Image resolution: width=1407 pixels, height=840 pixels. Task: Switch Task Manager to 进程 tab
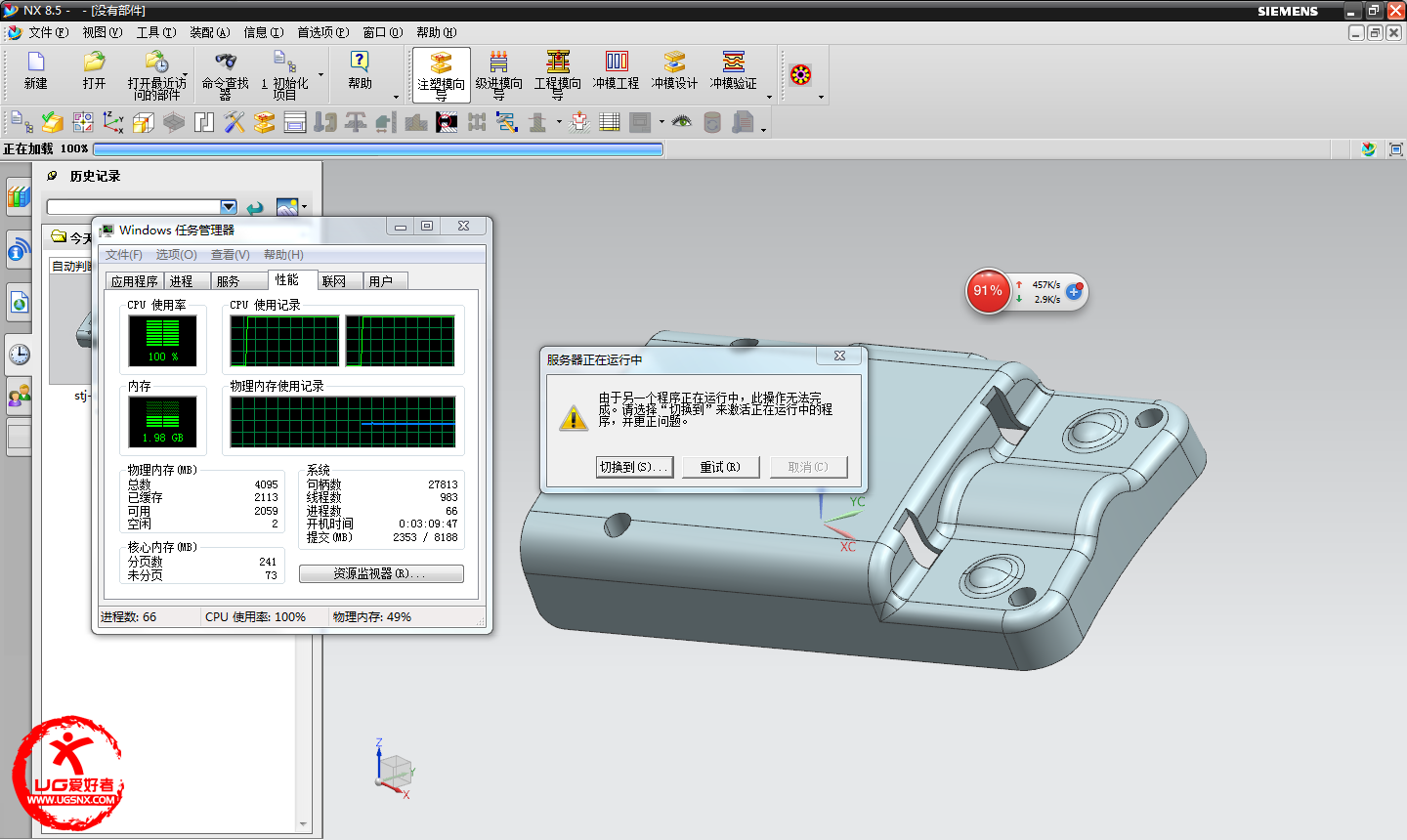[x=188, y=281]
